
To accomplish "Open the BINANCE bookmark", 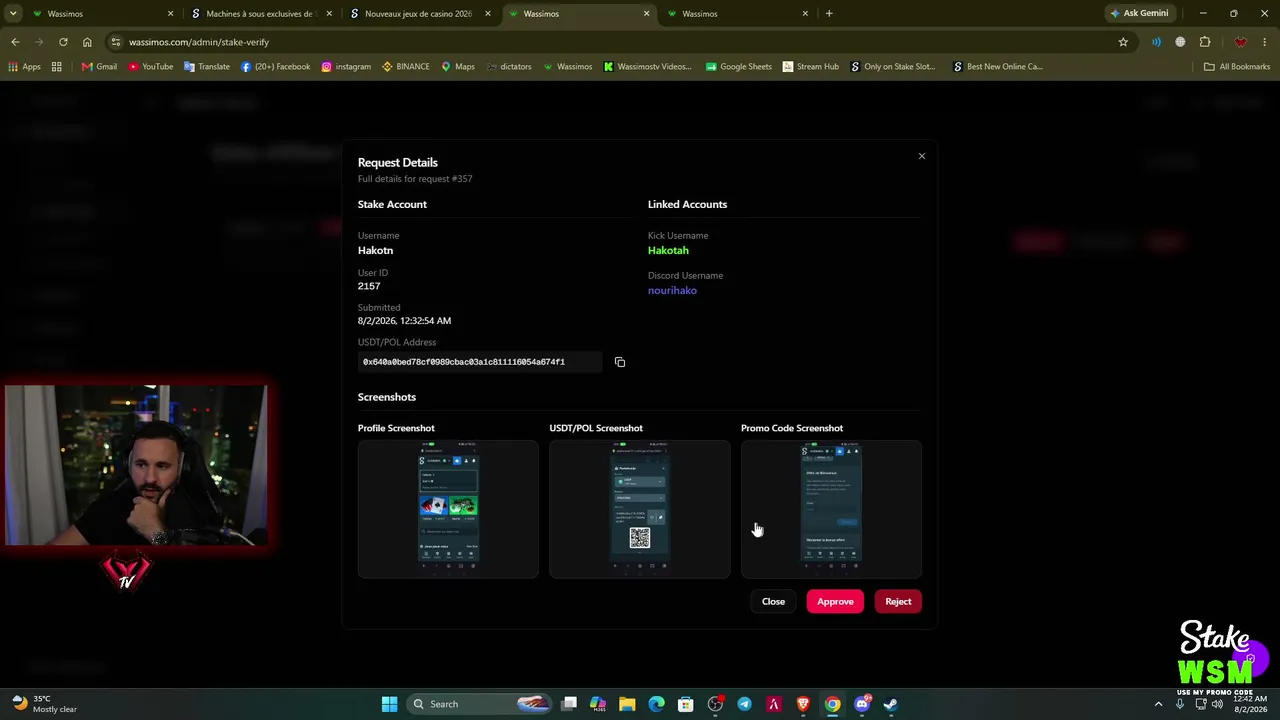I will 406,67.
